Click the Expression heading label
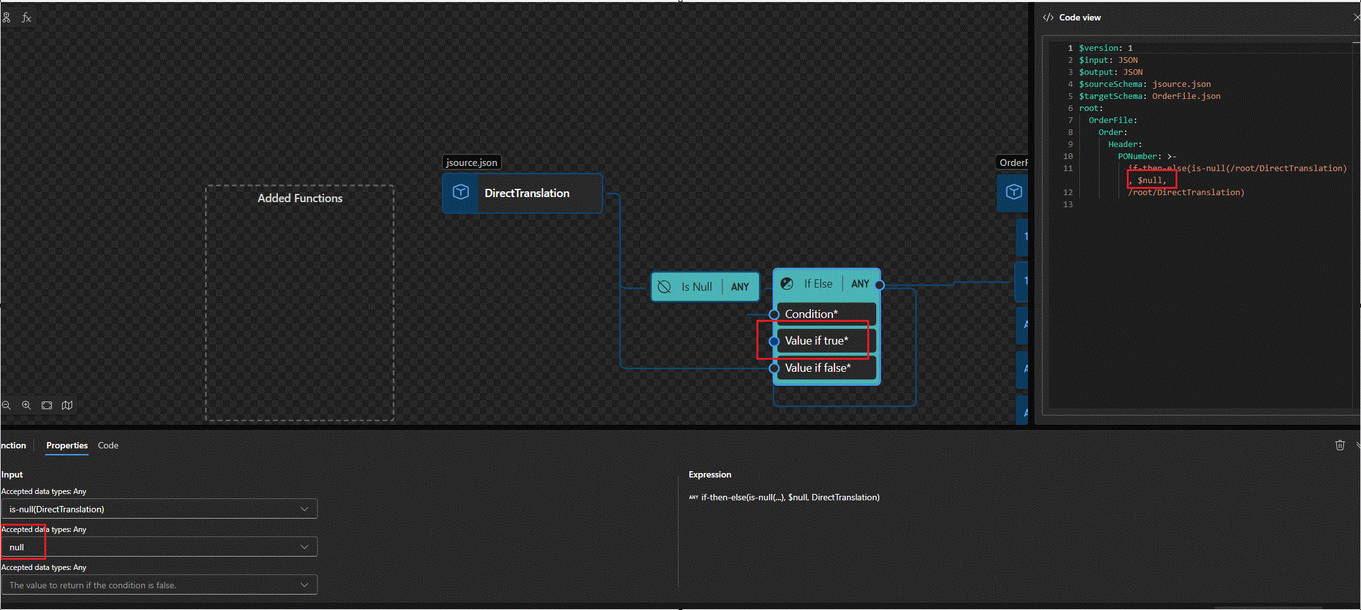Viewport: 1361px width, 610px height. 710,474
